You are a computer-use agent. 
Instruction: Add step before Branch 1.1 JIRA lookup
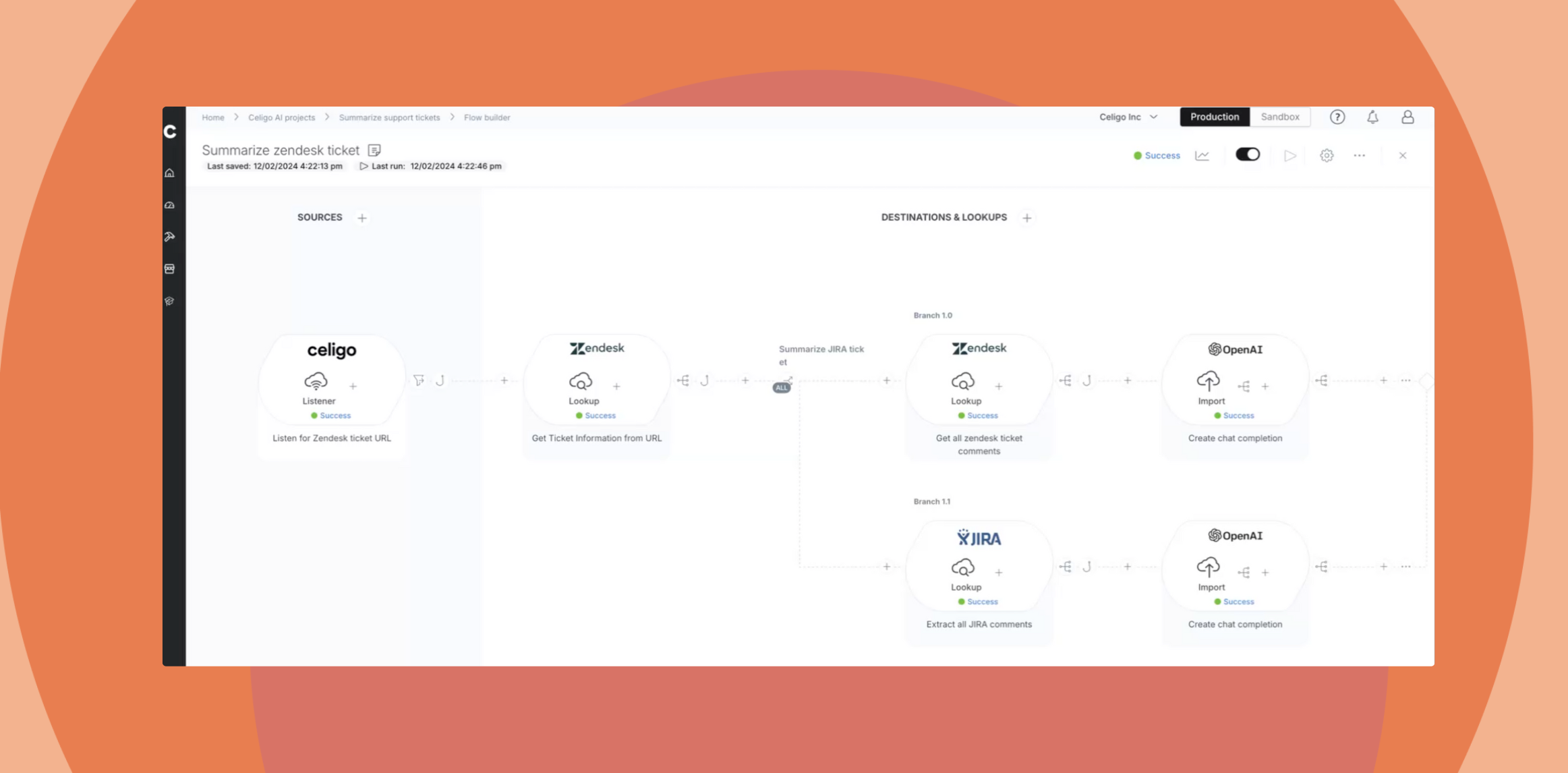(x=886, y=567)
